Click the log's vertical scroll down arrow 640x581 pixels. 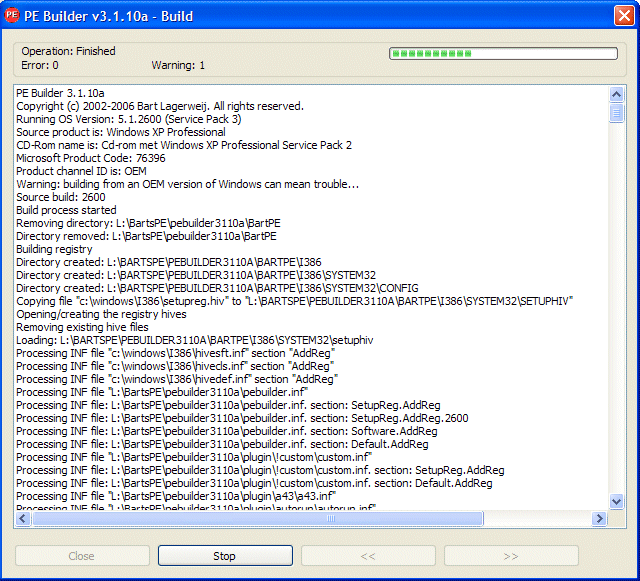pyautogui.click(x=616, y=501)
